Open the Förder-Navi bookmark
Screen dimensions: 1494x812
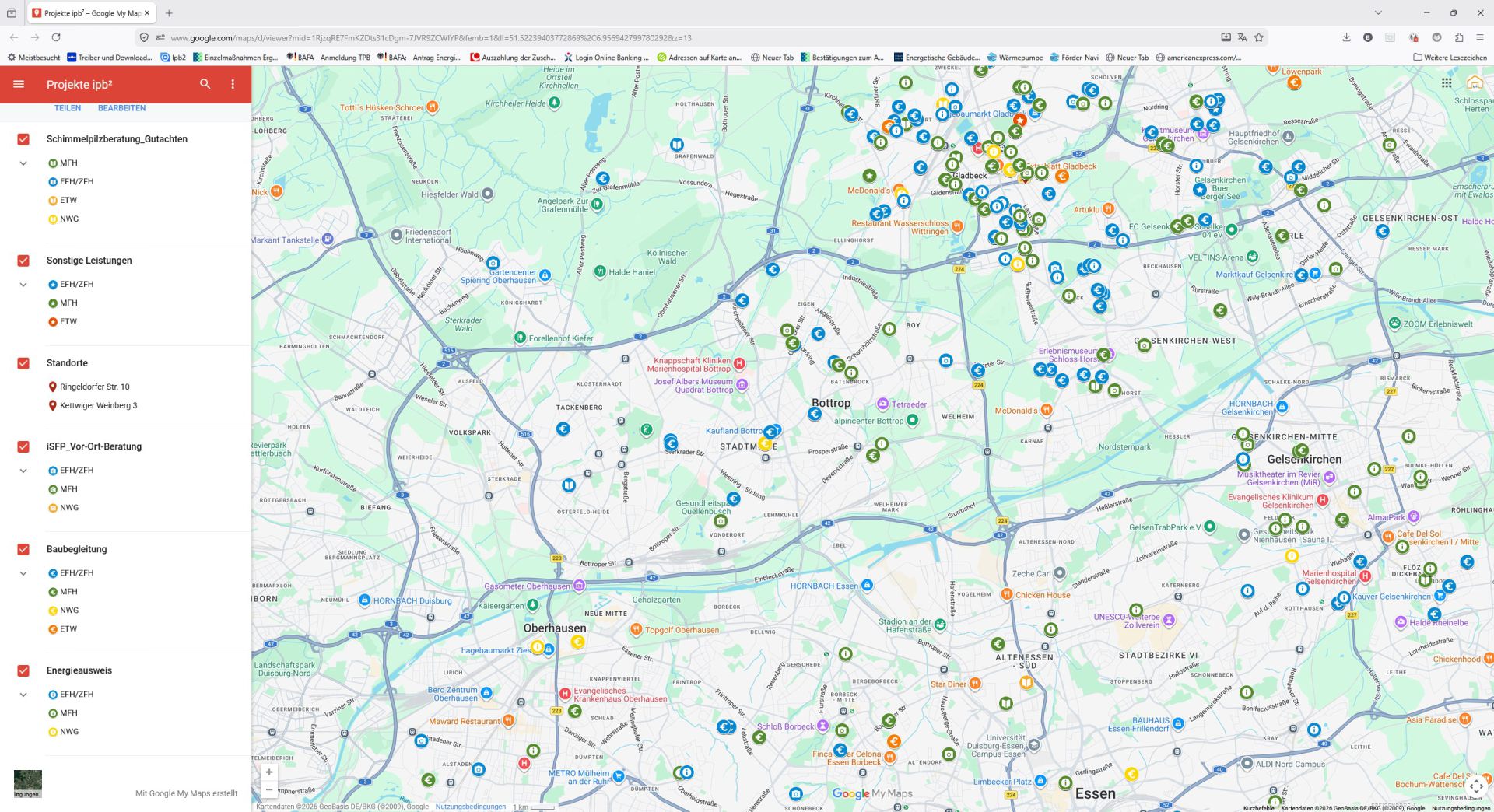[1074, 58]
